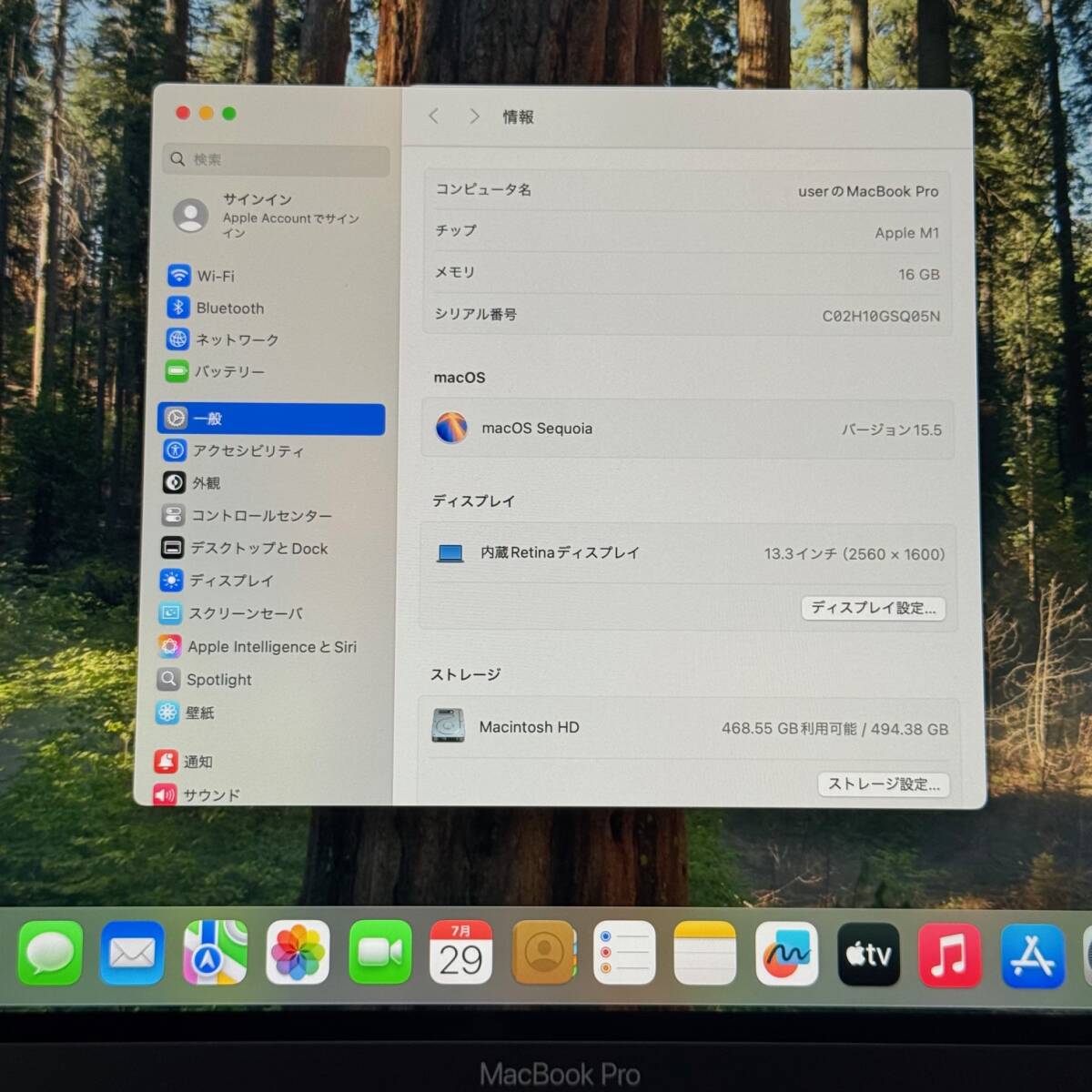Screen dimensions: 1092x1092
Task: Click the 検索 search field
Action: point(277,159)
